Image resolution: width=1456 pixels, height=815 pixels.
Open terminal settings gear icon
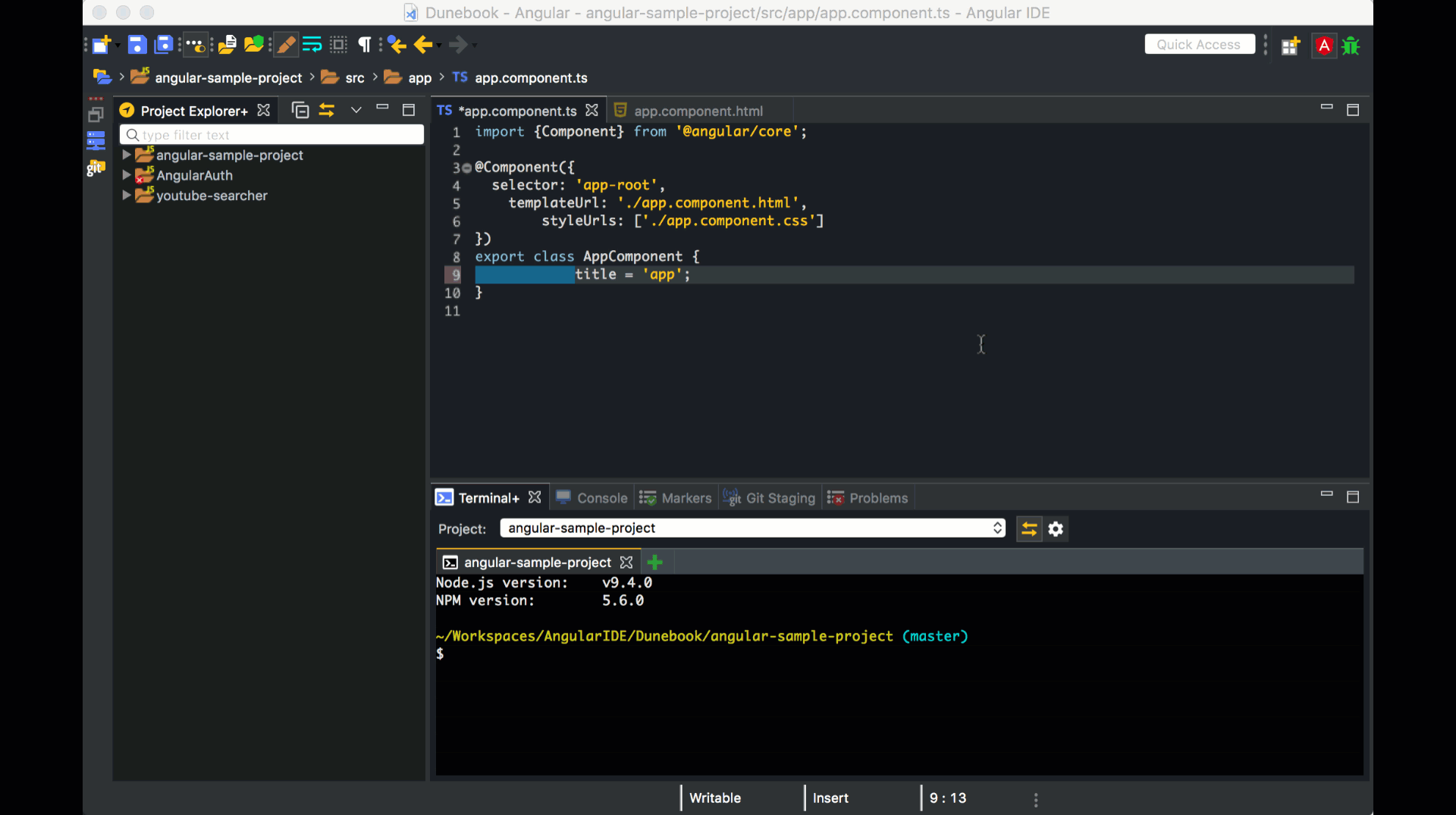[x=1056, y=529]
